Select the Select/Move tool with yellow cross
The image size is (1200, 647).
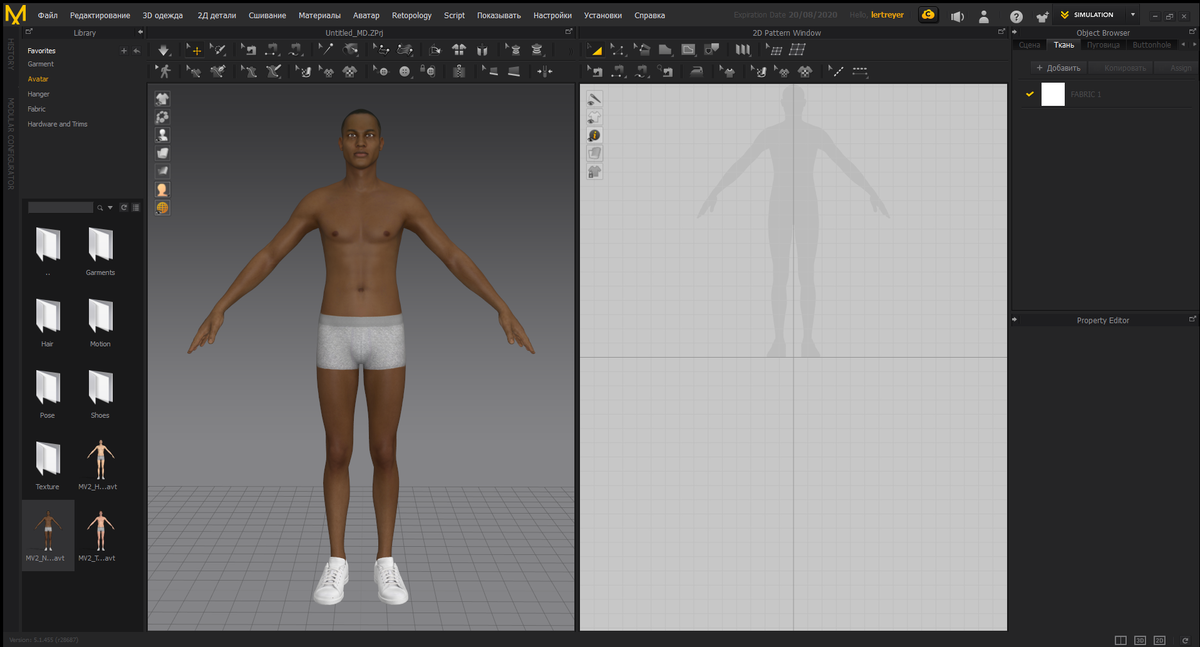coord(194,50)
